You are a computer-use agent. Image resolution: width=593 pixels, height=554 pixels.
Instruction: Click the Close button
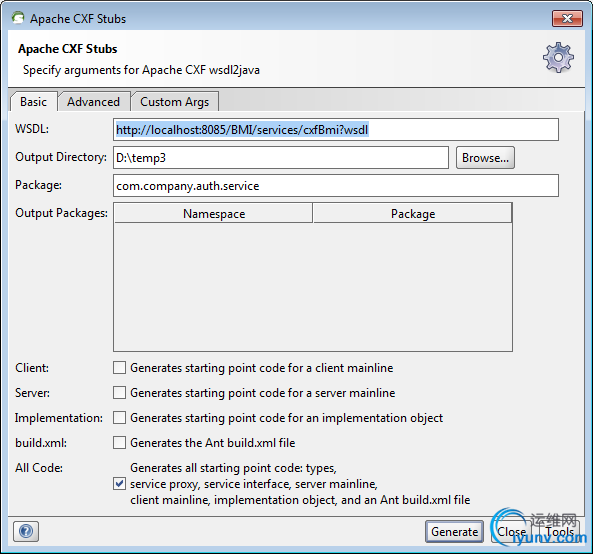point(511,532)
